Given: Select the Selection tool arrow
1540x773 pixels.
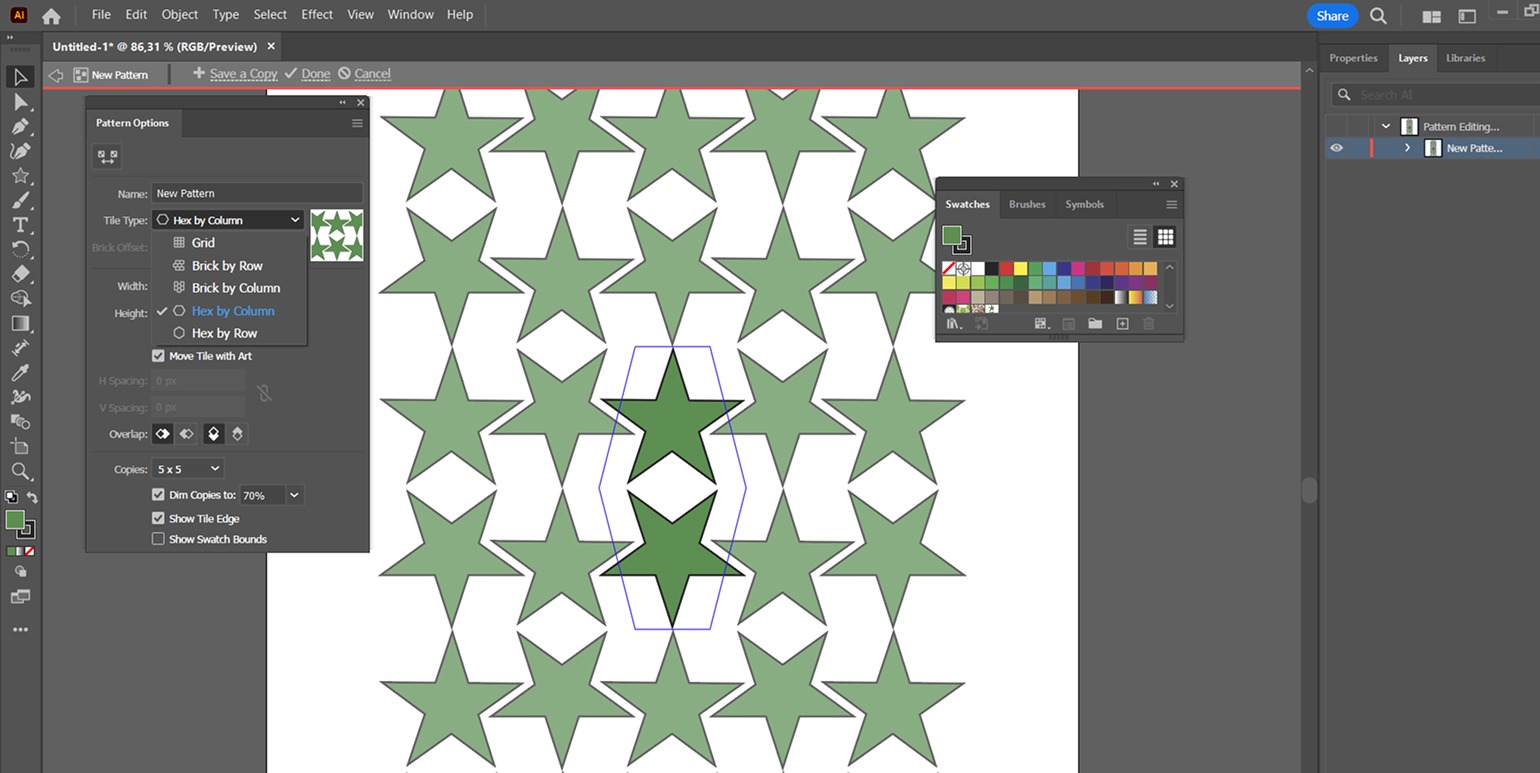Looking at the screenshot, I should [20, 77].
